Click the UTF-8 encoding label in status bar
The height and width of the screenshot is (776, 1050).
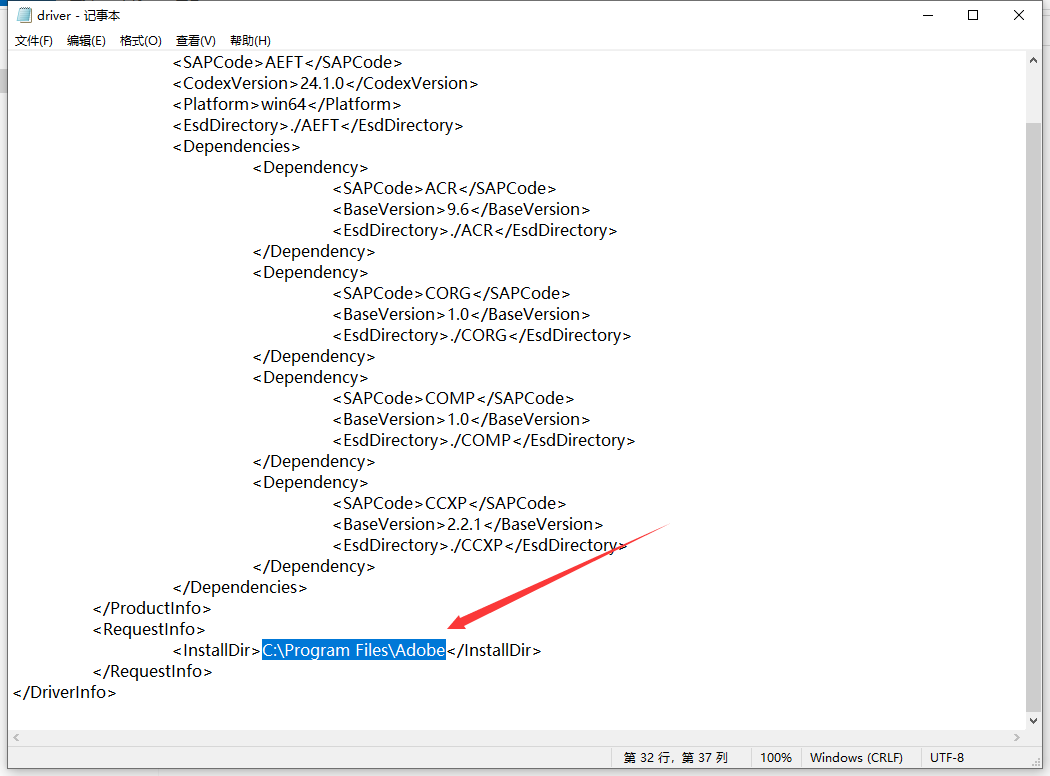click(947, 758)
